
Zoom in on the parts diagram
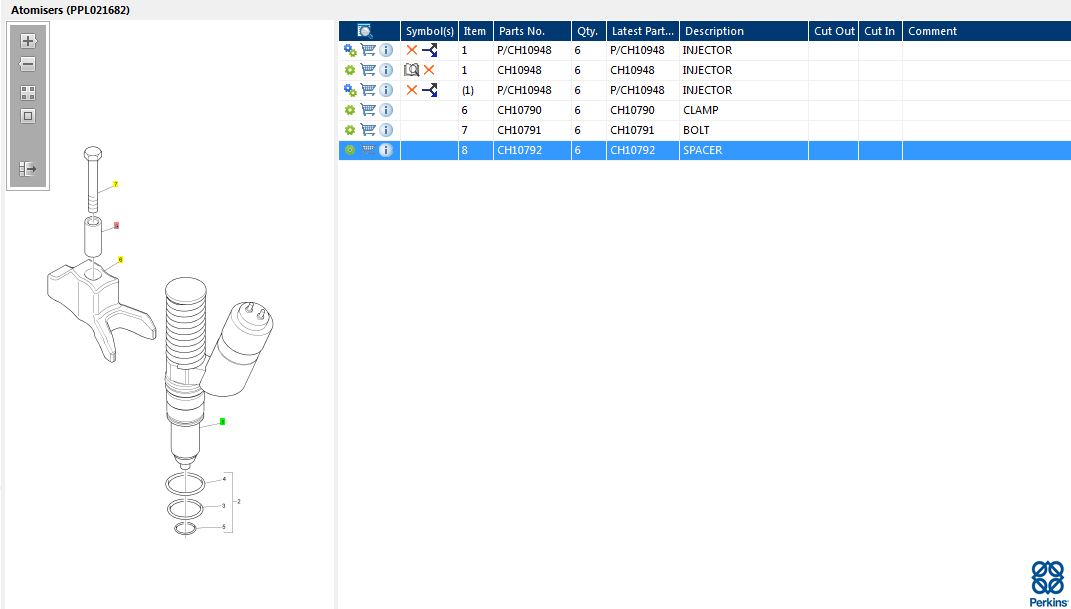(28, 41)
